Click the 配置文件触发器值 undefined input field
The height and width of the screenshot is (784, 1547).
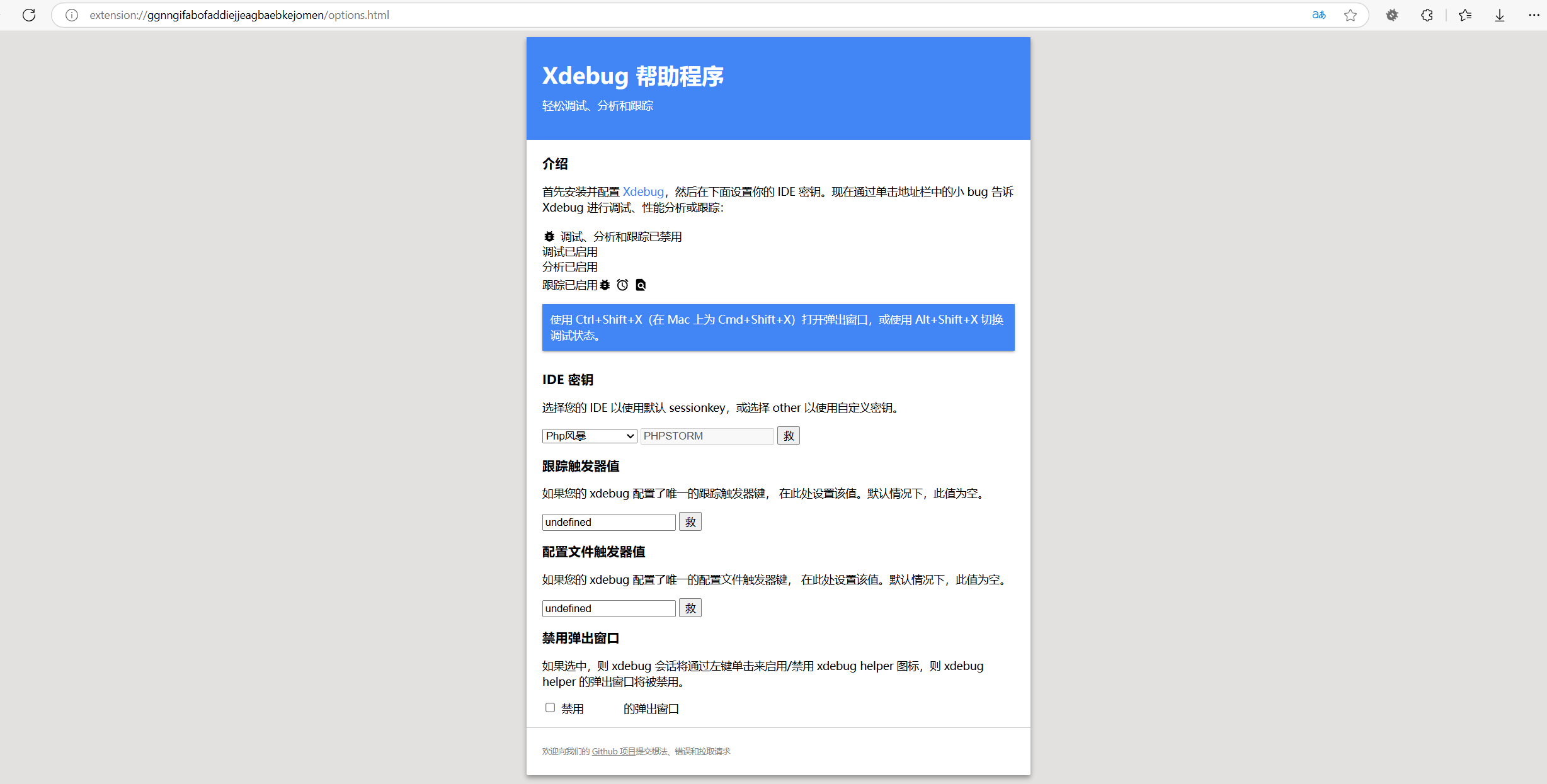608,608
